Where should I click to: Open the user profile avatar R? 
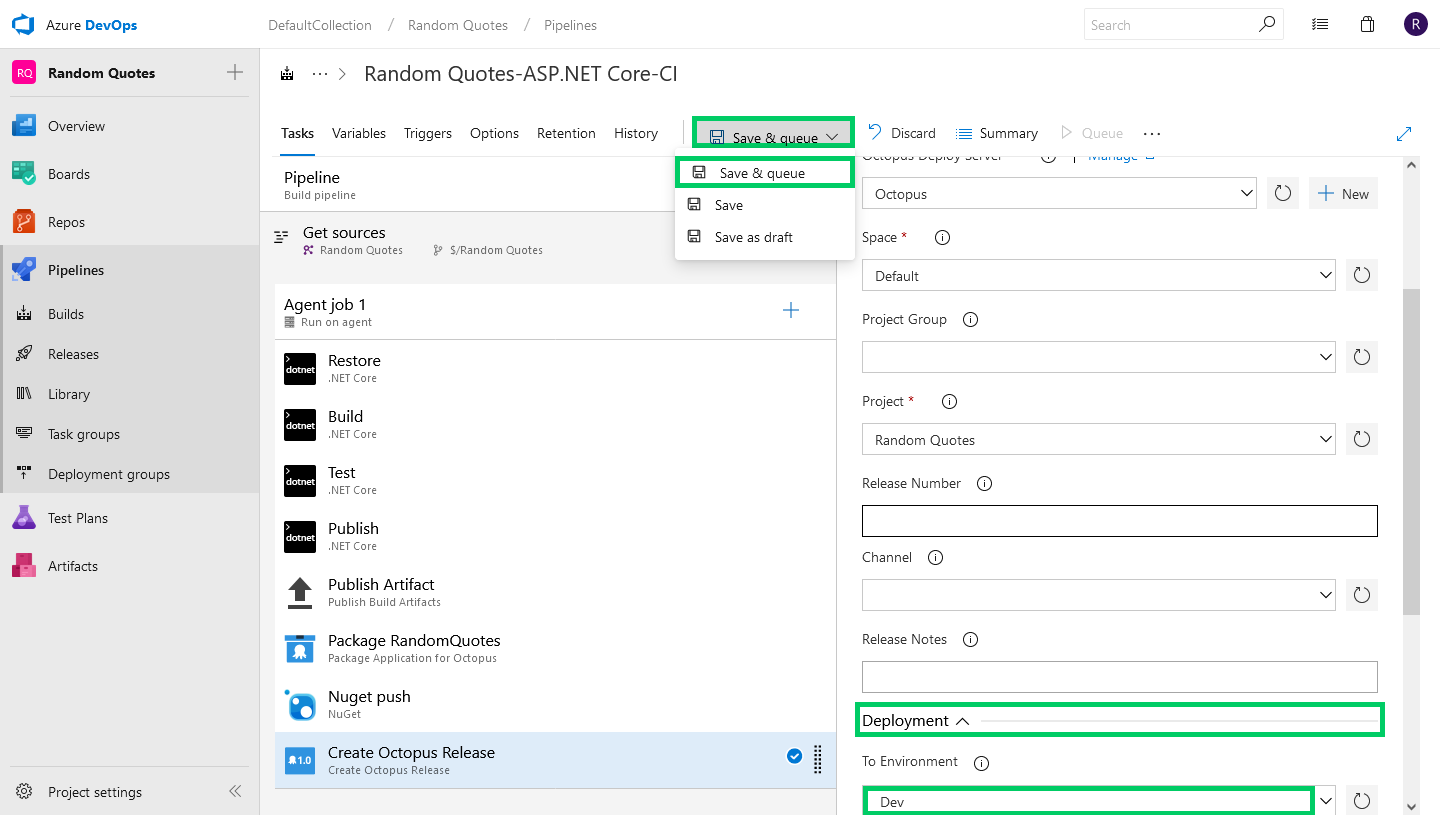click(1415, 25)
